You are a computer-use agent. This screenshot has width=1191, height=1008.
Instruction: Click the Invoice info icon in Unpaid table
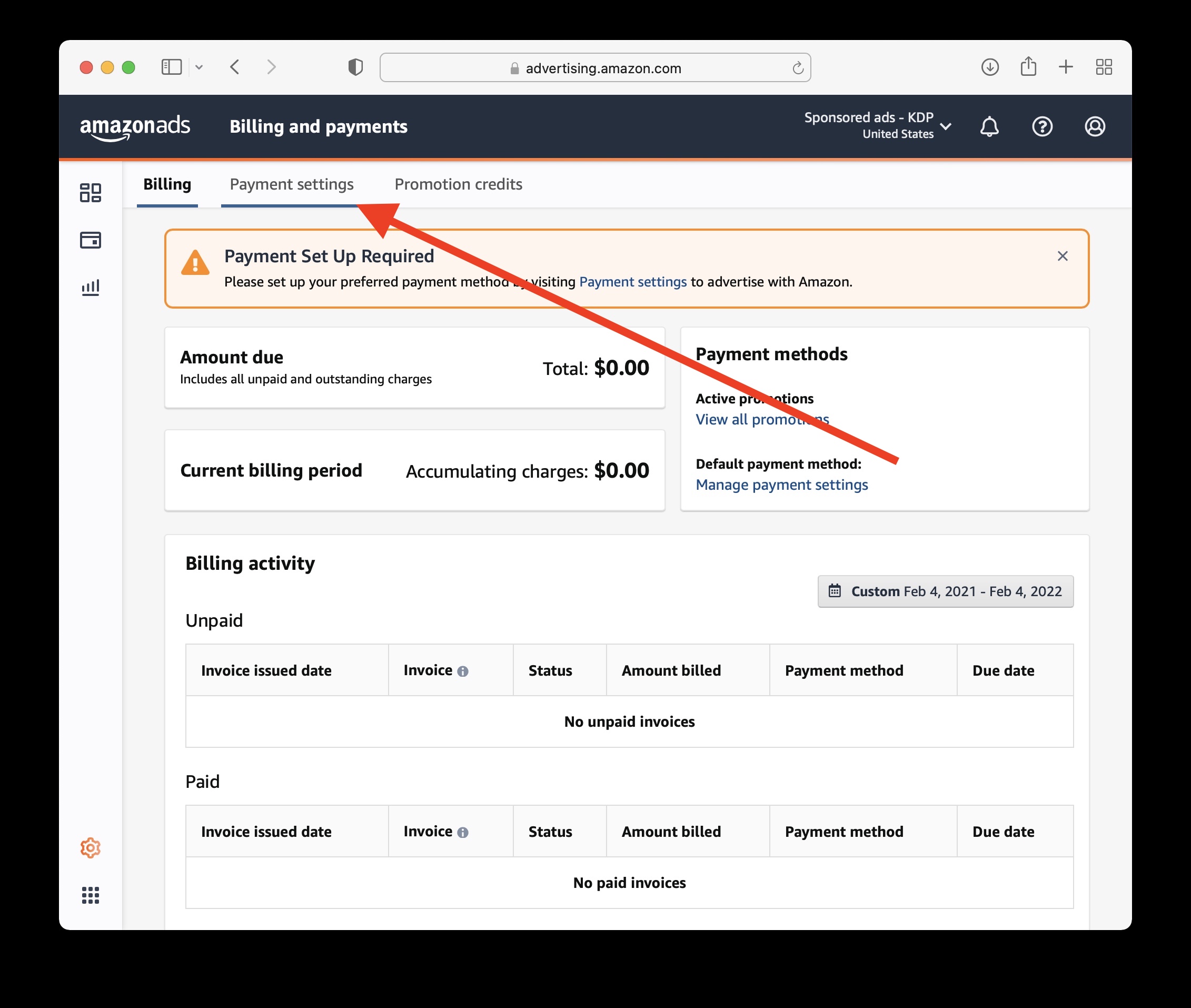tap(463, 671)
